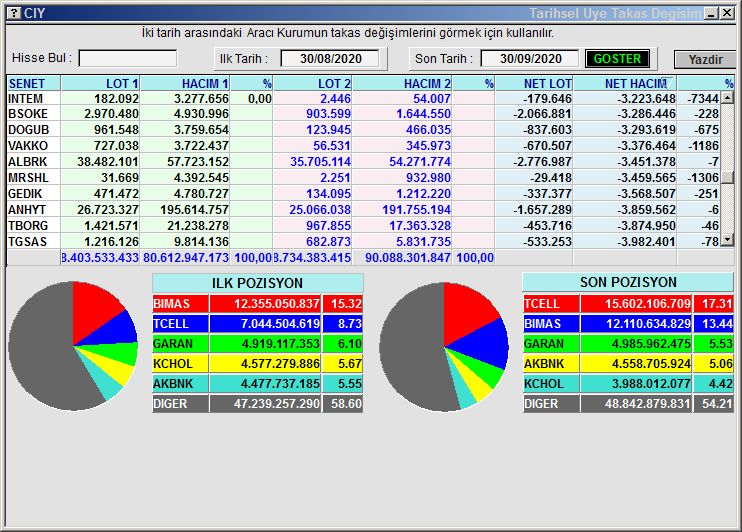
Task: Click the cyan KCHOL label in SON POZISYON
Action: (x=551, y=383)
